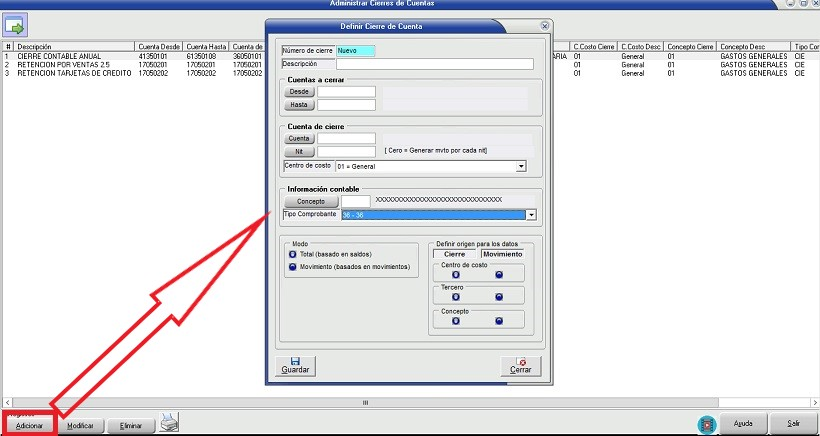Open the Concepto lookup button
The width and height of the screenshot is (820, 436).
[310, 201]
